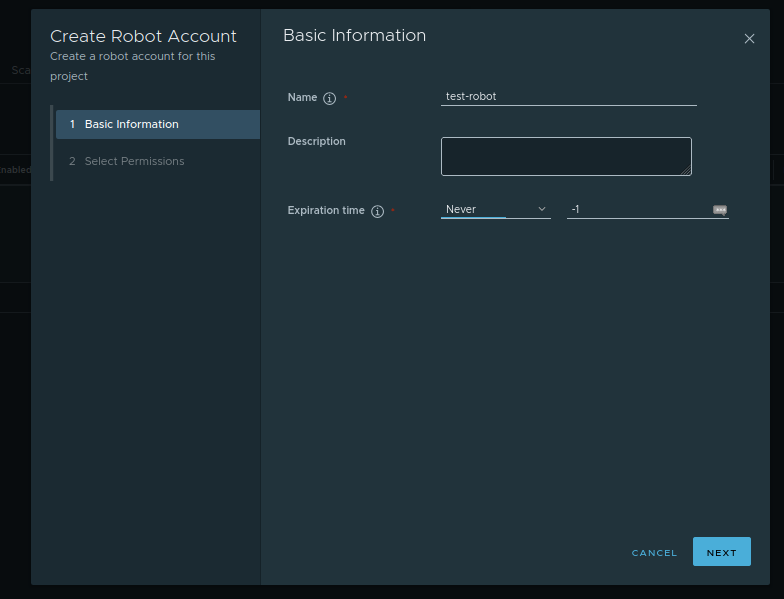Viewport: 784px width, 599px height.
Task: Click the Description textarea resize handle
Action: point(686,170)
